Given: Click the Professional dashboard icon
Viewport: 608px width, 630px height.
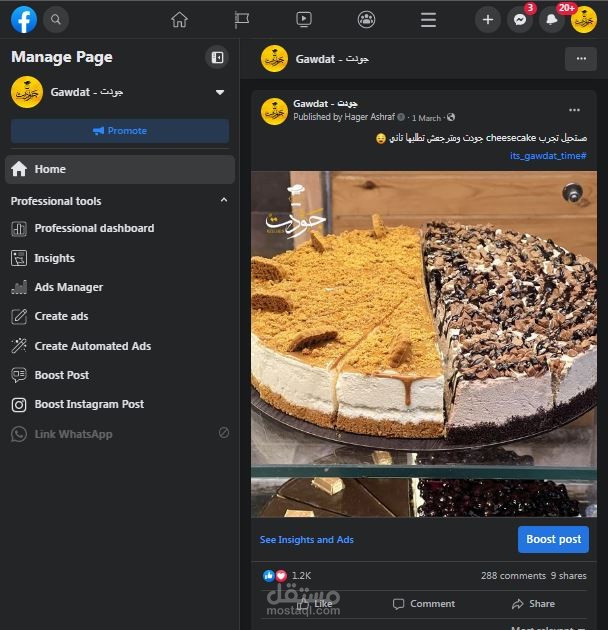Looking at the screenshot, I should coord(19,229).
